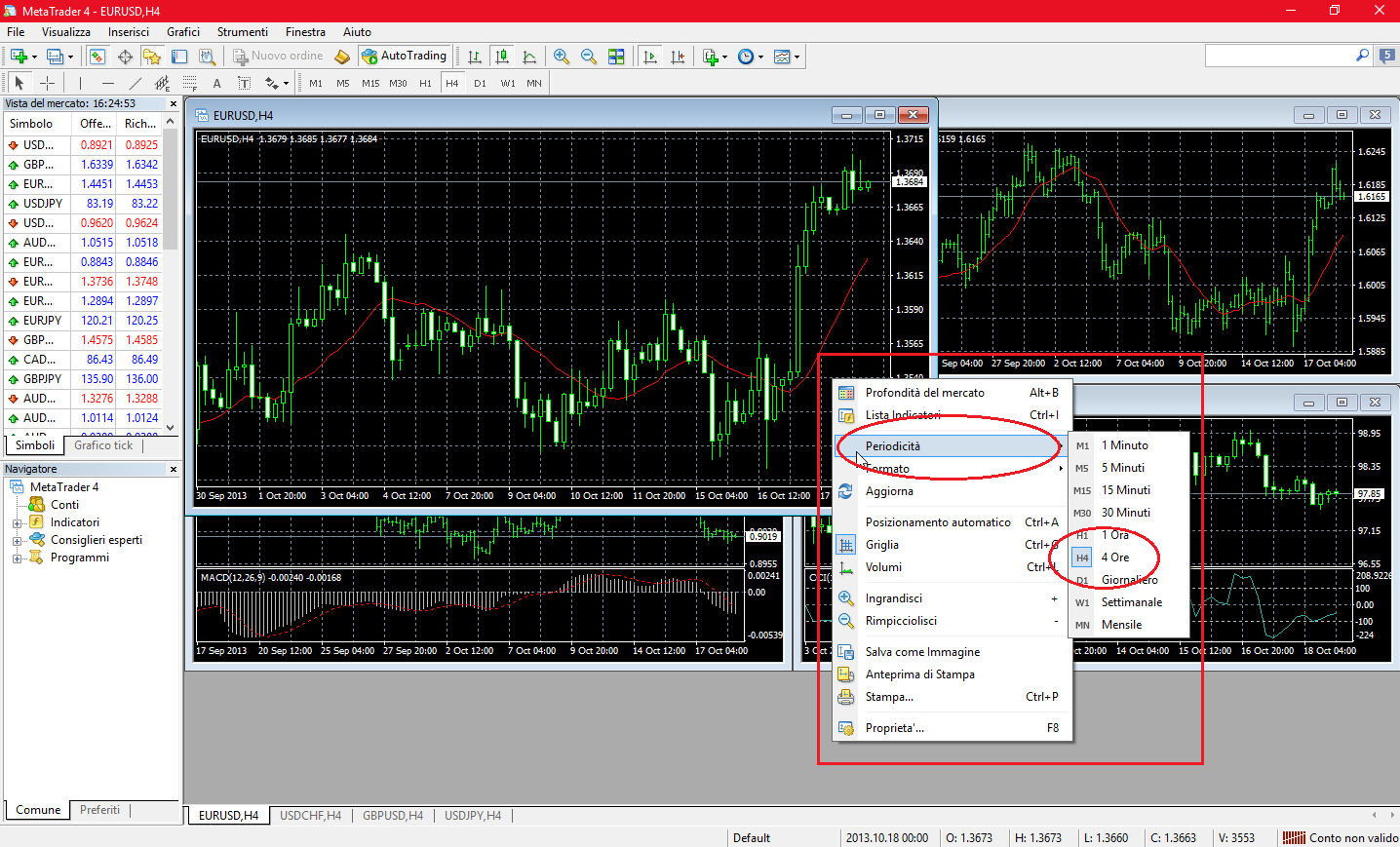Close the Navigator panel
This screenshot has width=1400, height=847.
pyautogui.click(x=174, y=469)
